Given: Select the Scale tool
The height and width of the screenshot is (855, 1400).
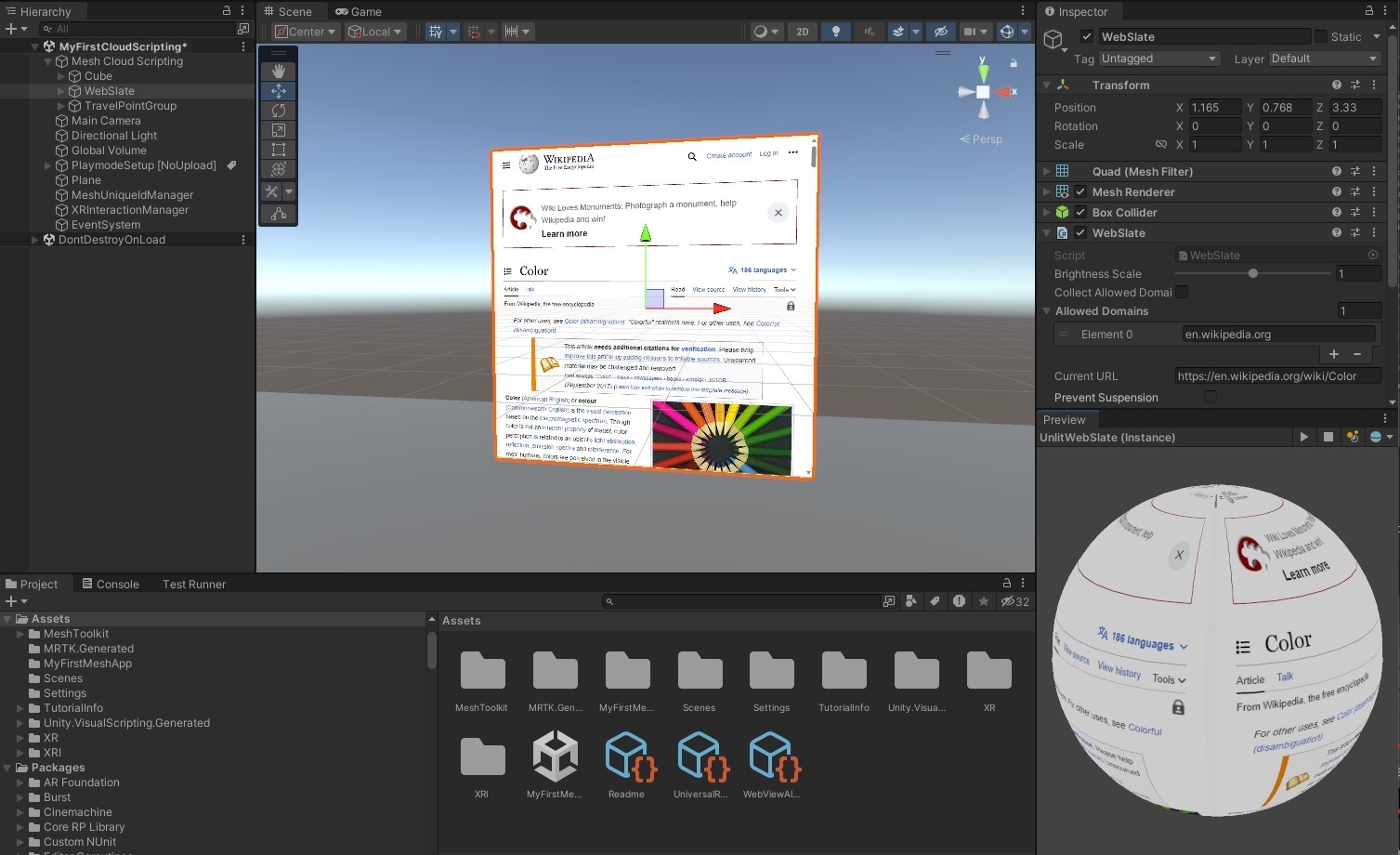Looking at the screenshot, I should pos(279,130).
